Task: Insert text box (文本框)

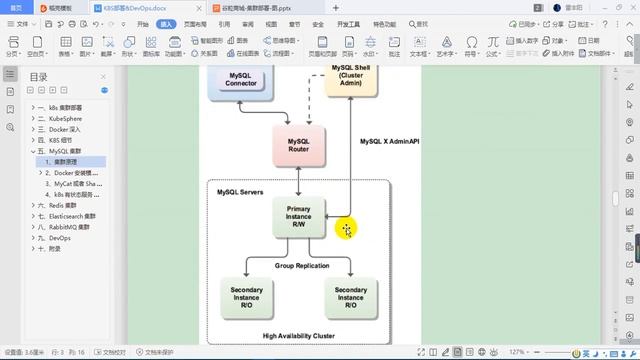Action: coord(419,46)
